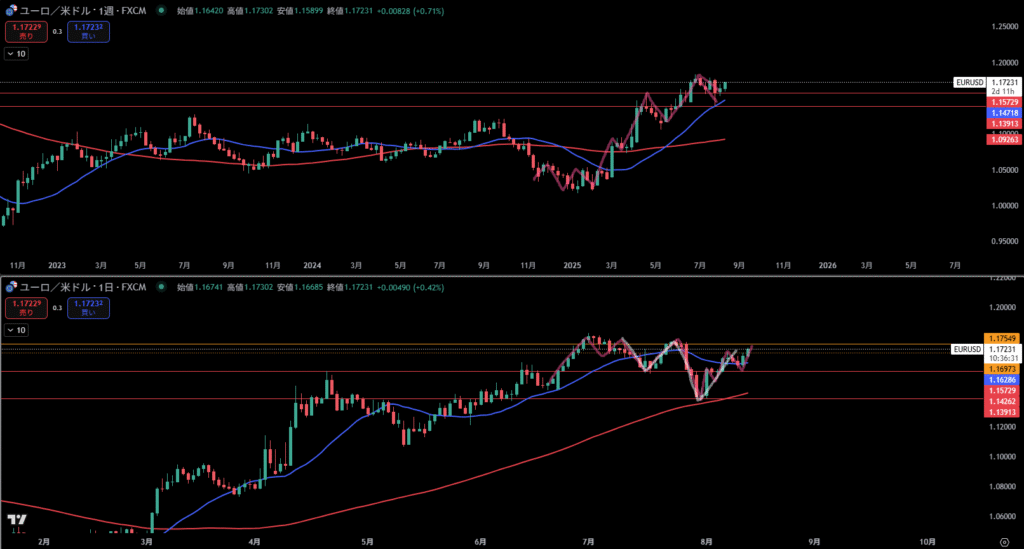Click the sell button 1.17229 on daily chart
The height and width of the screenshot is (549, 1024).
[x=26, y=308]
